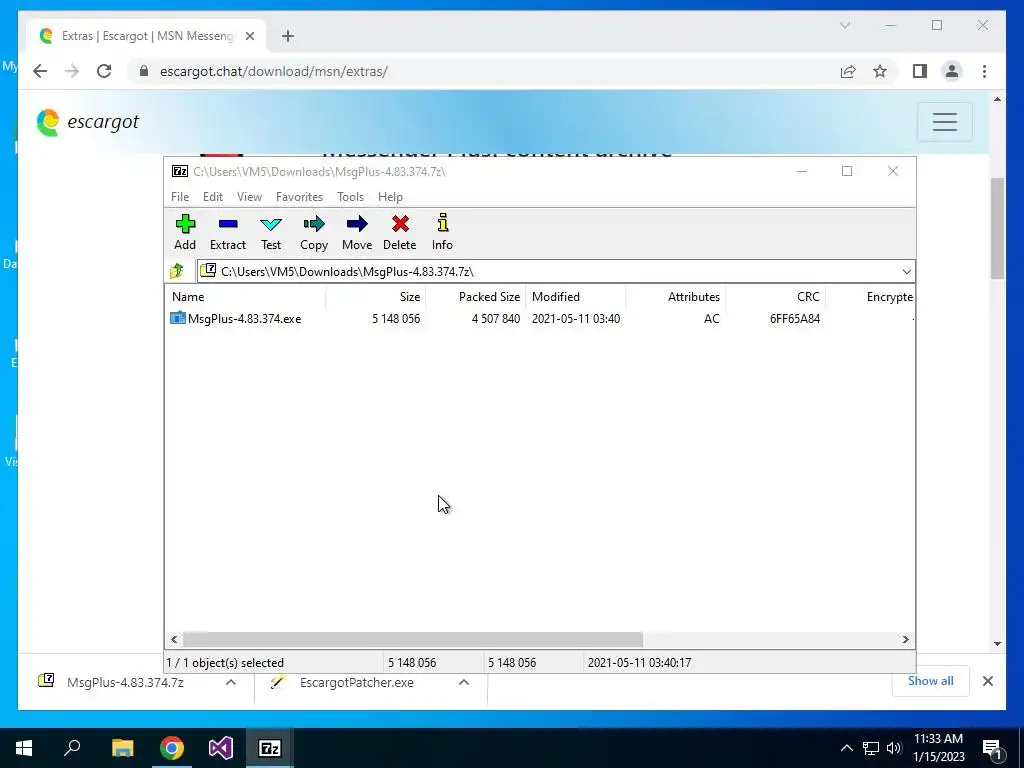Open Chrome three-dot menu

tap(984, 71)
